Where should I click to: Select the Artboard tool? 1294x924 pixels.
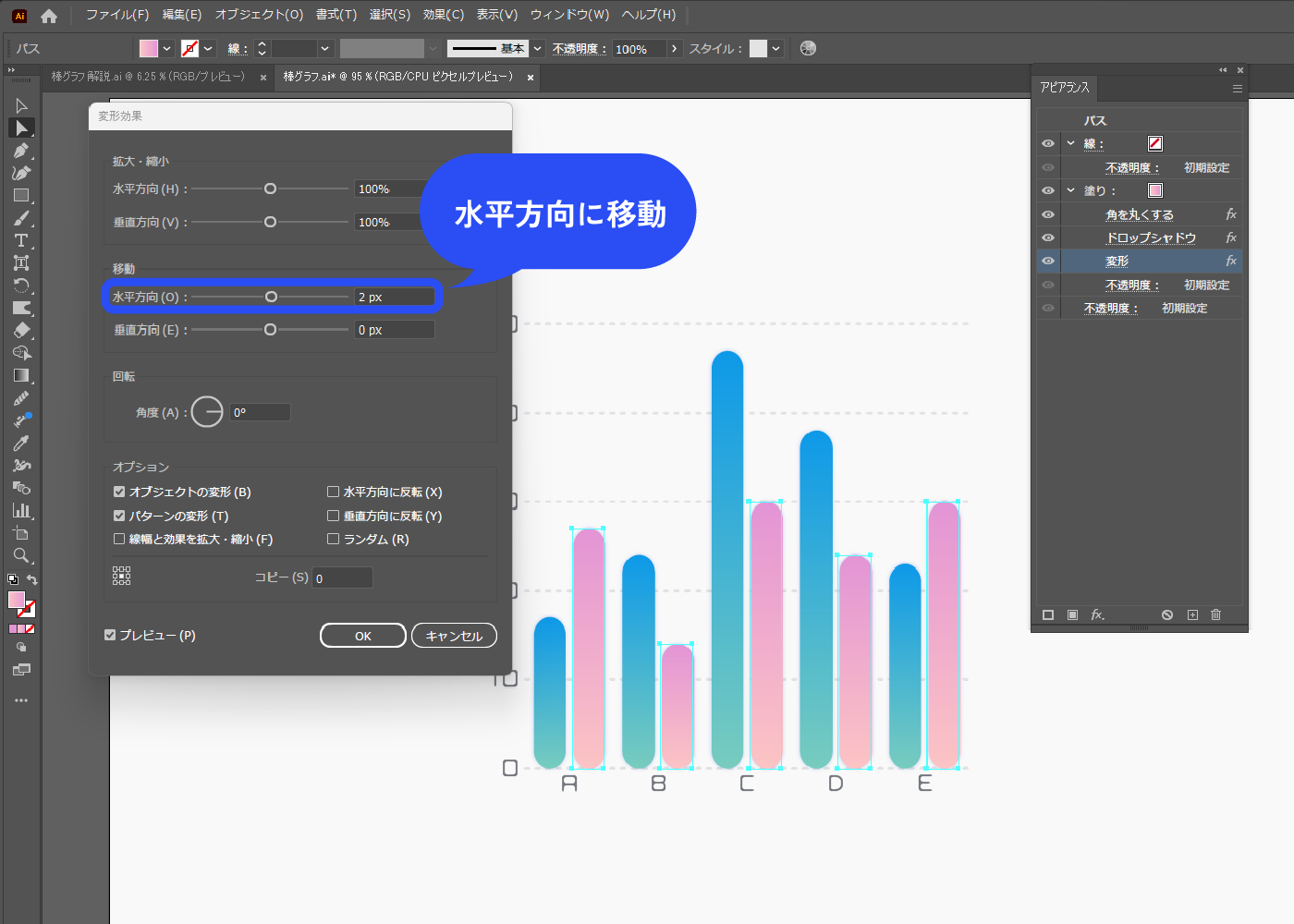[21, 533]
